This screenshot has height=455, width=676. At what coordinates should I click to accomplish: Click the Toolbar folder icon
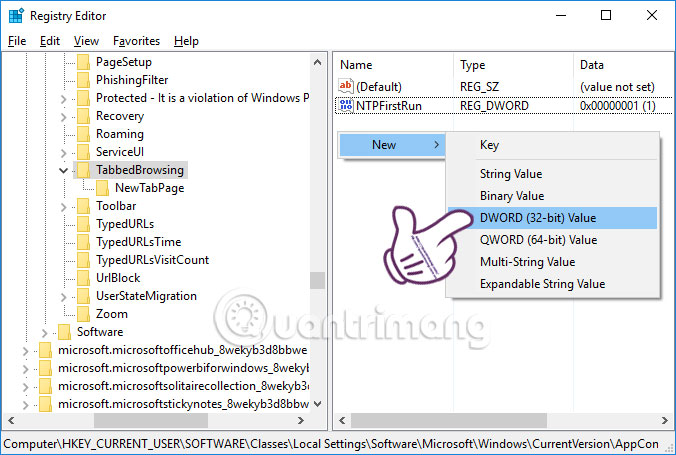tap(84, 206)
